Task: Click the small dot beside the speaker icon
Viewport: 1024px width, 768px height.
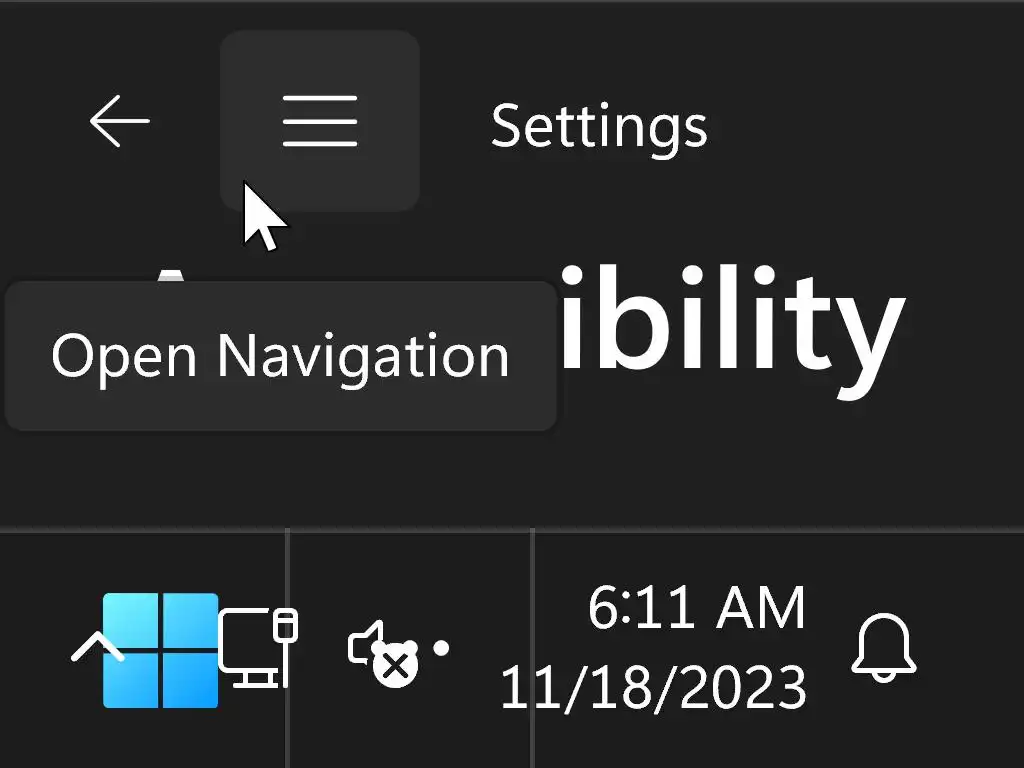Action: (441, 648)
